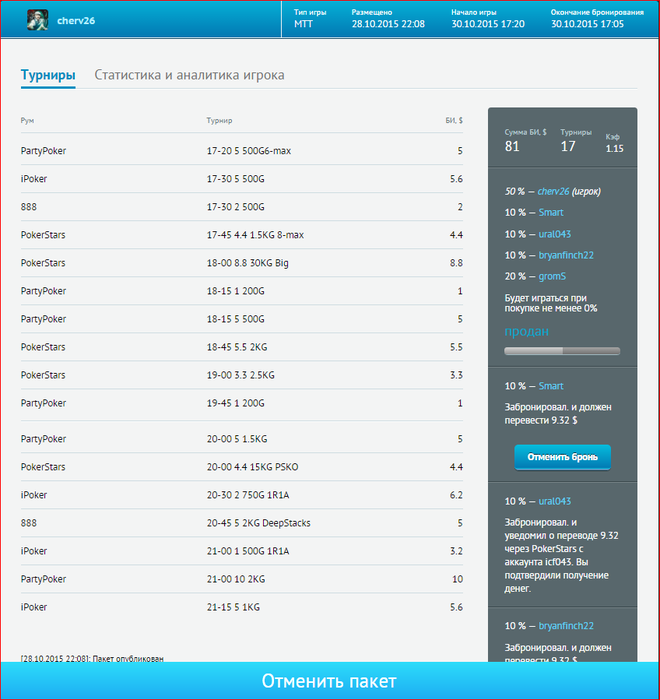Open bryanfinch22 link in bottom booking block
The image size is (660, 700).
(x=566, y=626)
